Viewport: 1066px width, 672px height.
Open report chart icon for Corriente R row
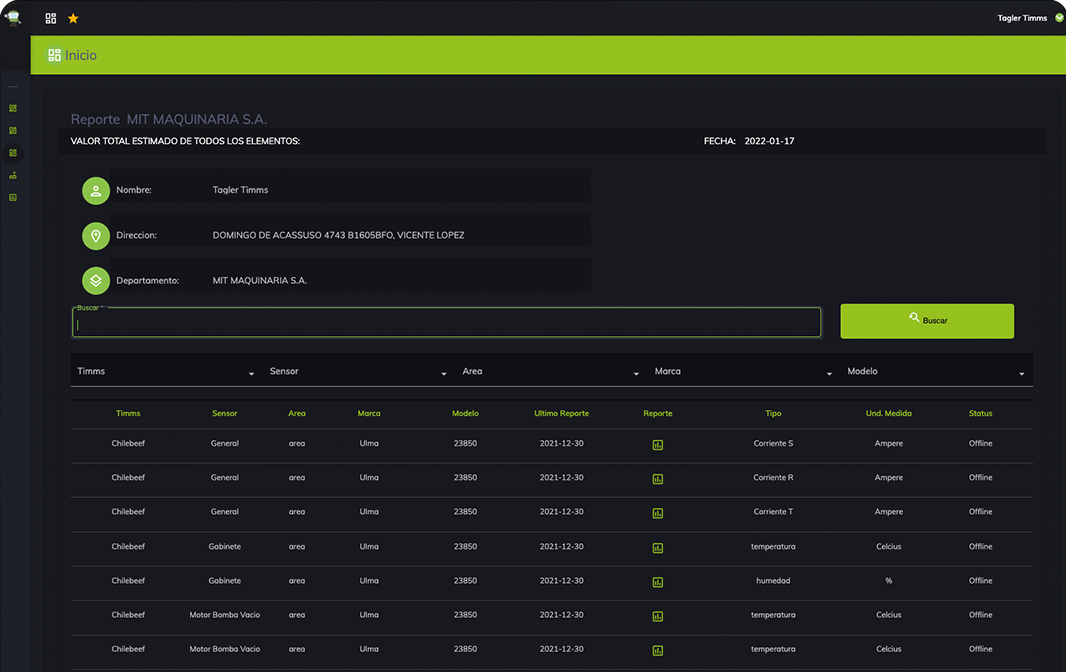(x=657, y=479)
